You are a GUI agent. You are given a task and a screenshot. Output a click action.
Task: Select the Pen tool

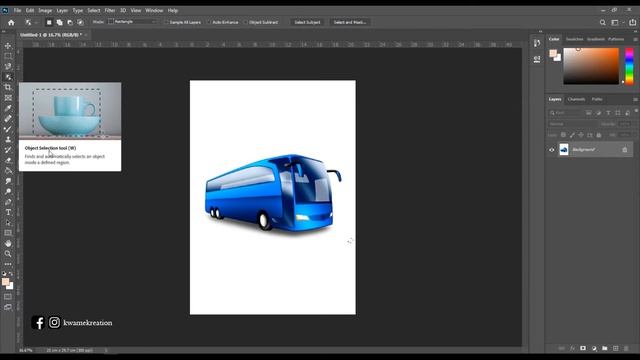pos(8,202)
